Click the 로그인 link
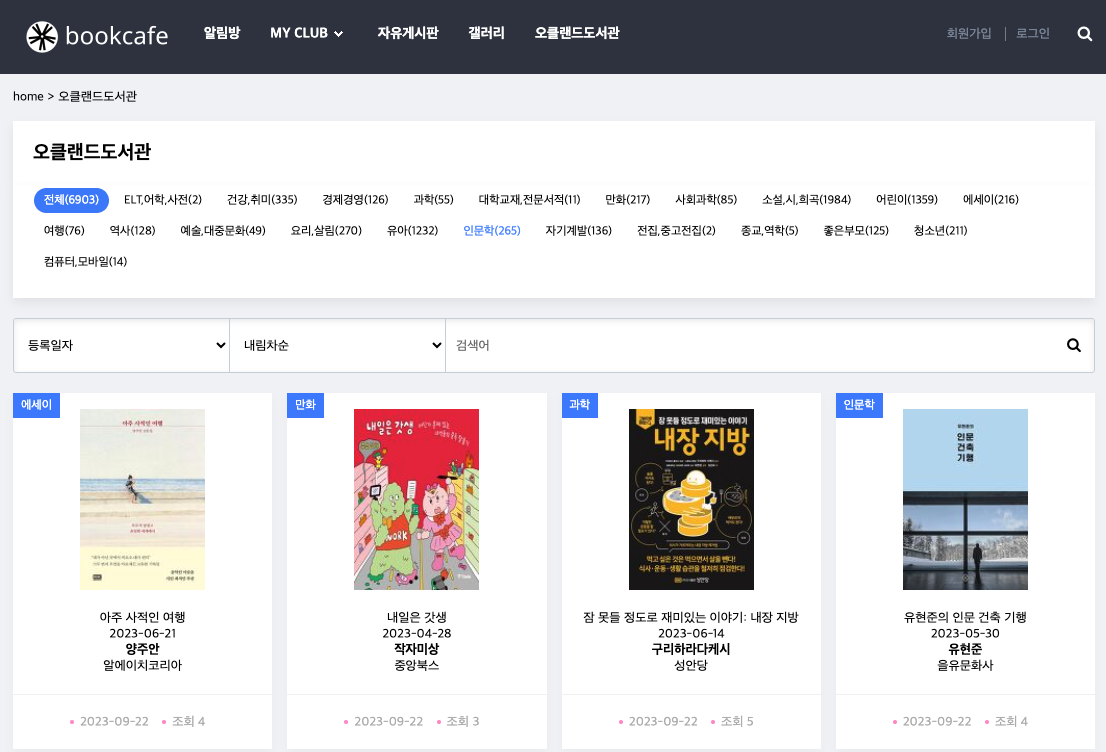 tap(1032, 34)
